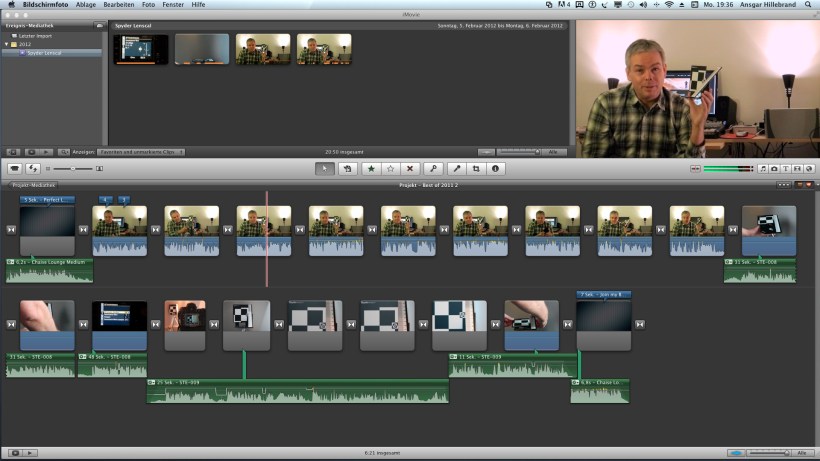Select the 11 Sek. STE-009 audio clip
Image resolution: width=820 pixels, height=461 pixels.
tap(513, 365)
